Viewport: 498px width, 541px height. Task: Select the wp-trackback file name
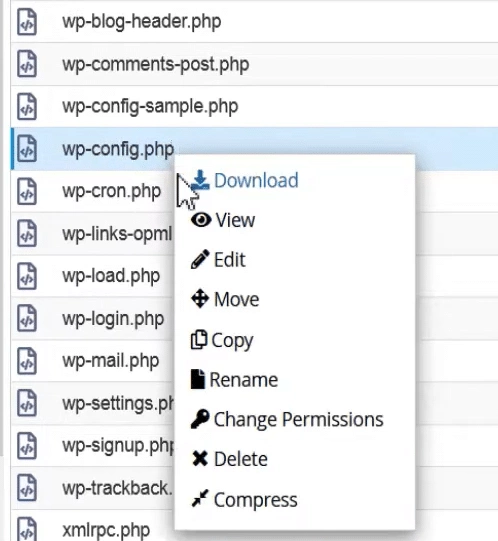(x=117, y=488)
